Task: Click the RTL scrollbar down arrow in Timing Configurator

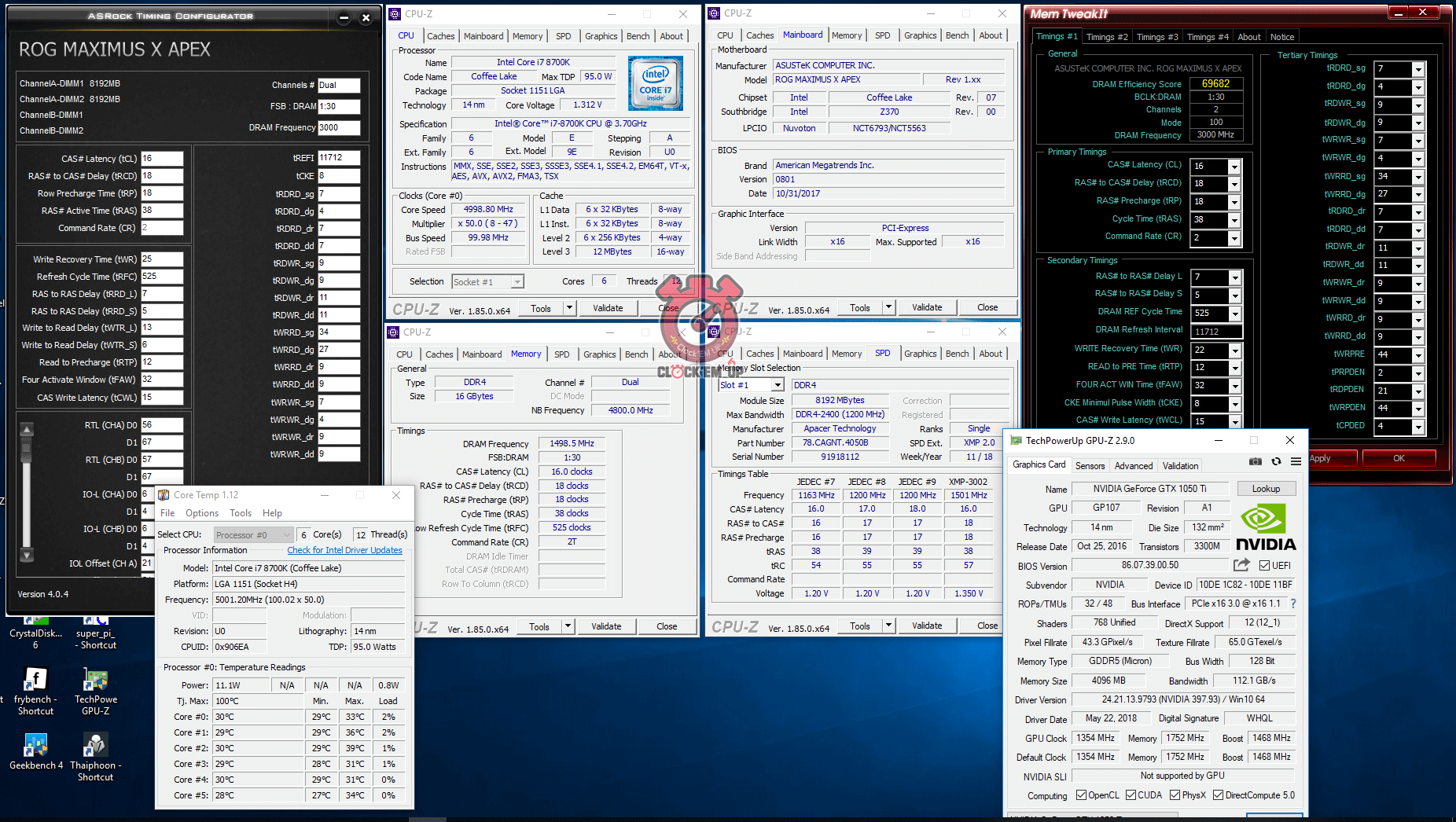Action: tap(27, 555)
